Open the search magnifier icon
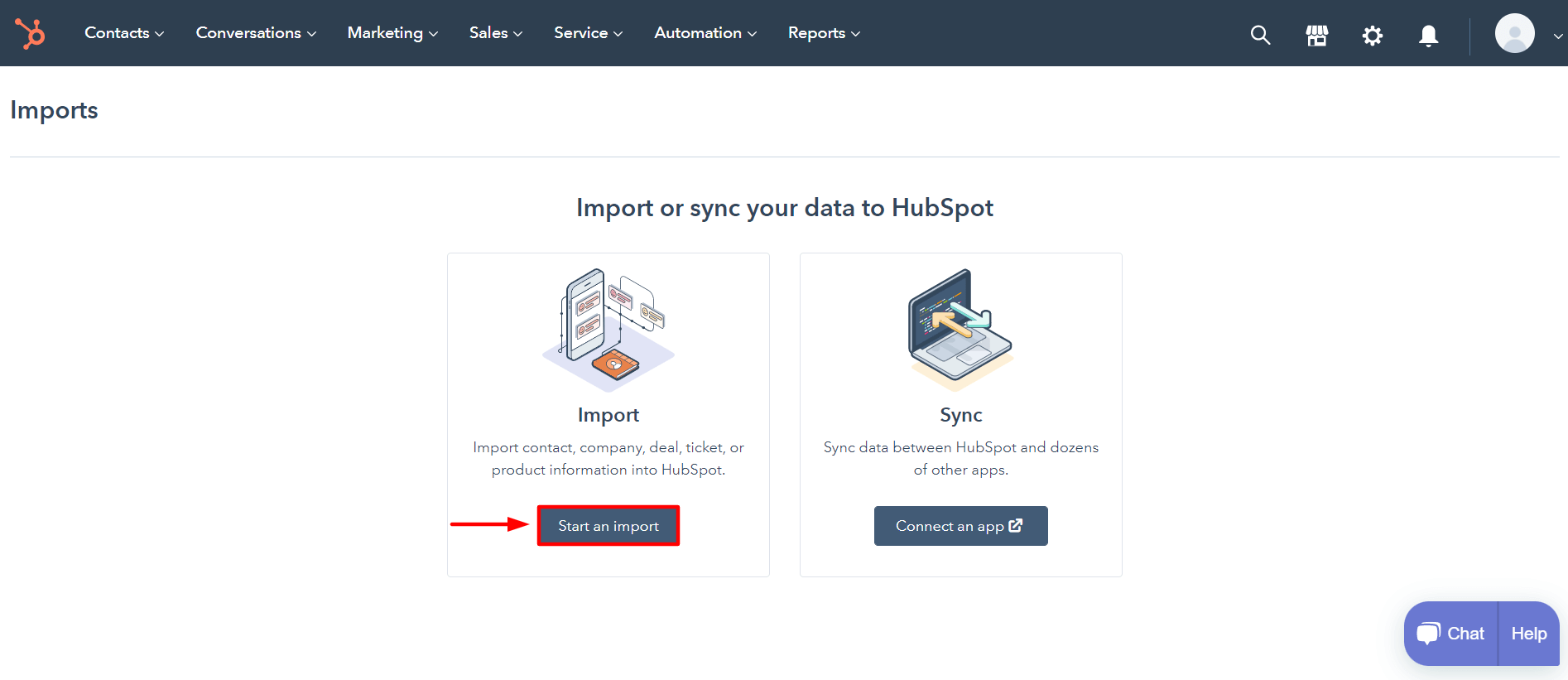The height and width of the screenshot is (680, 1568). click(1260, 35)
